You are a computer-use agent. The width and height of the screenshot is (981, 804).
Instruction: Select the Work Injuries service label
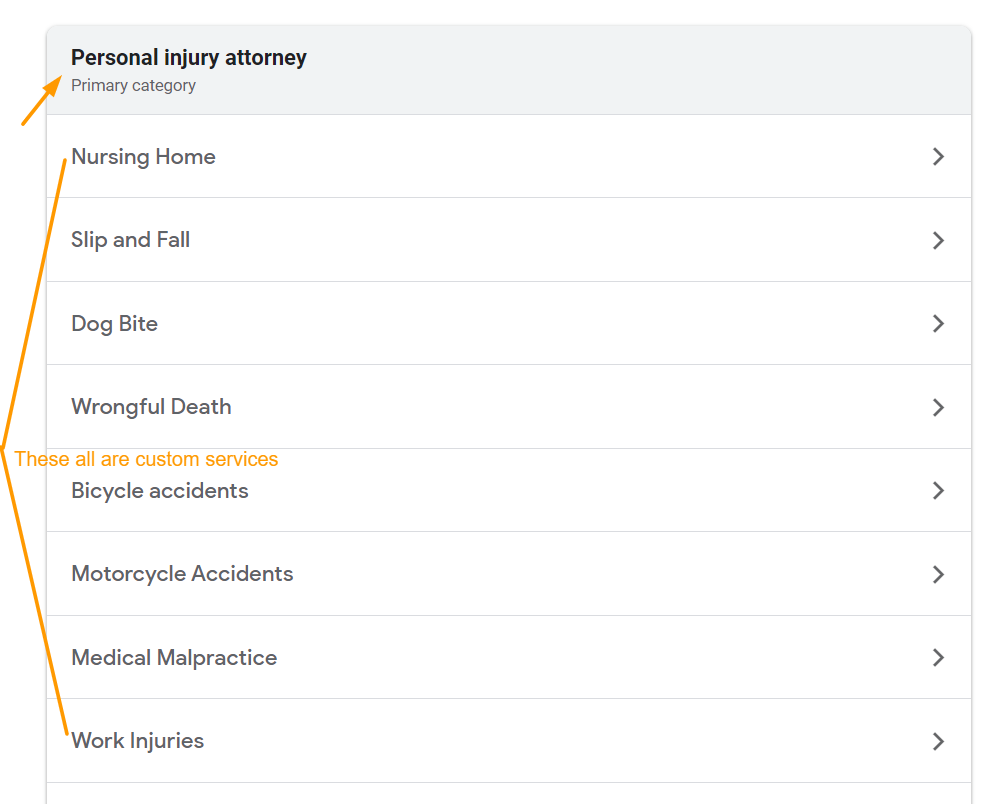(137, 741)
